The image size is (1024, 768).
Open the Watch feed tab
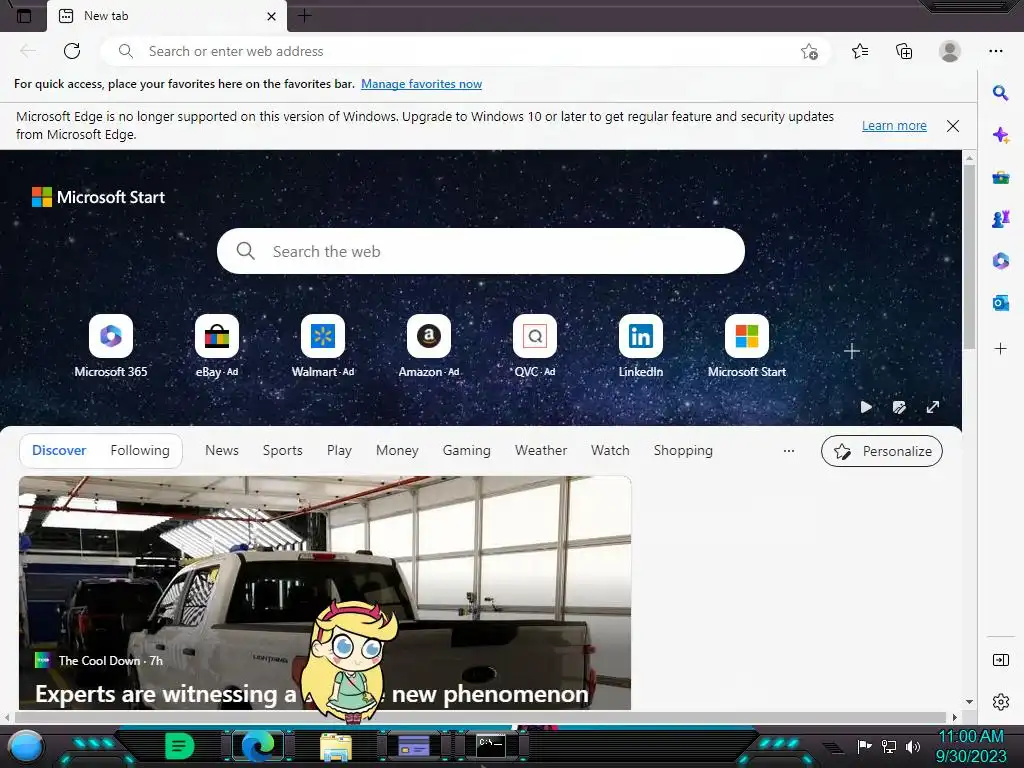pyautogui.click(x=610, y=451)
